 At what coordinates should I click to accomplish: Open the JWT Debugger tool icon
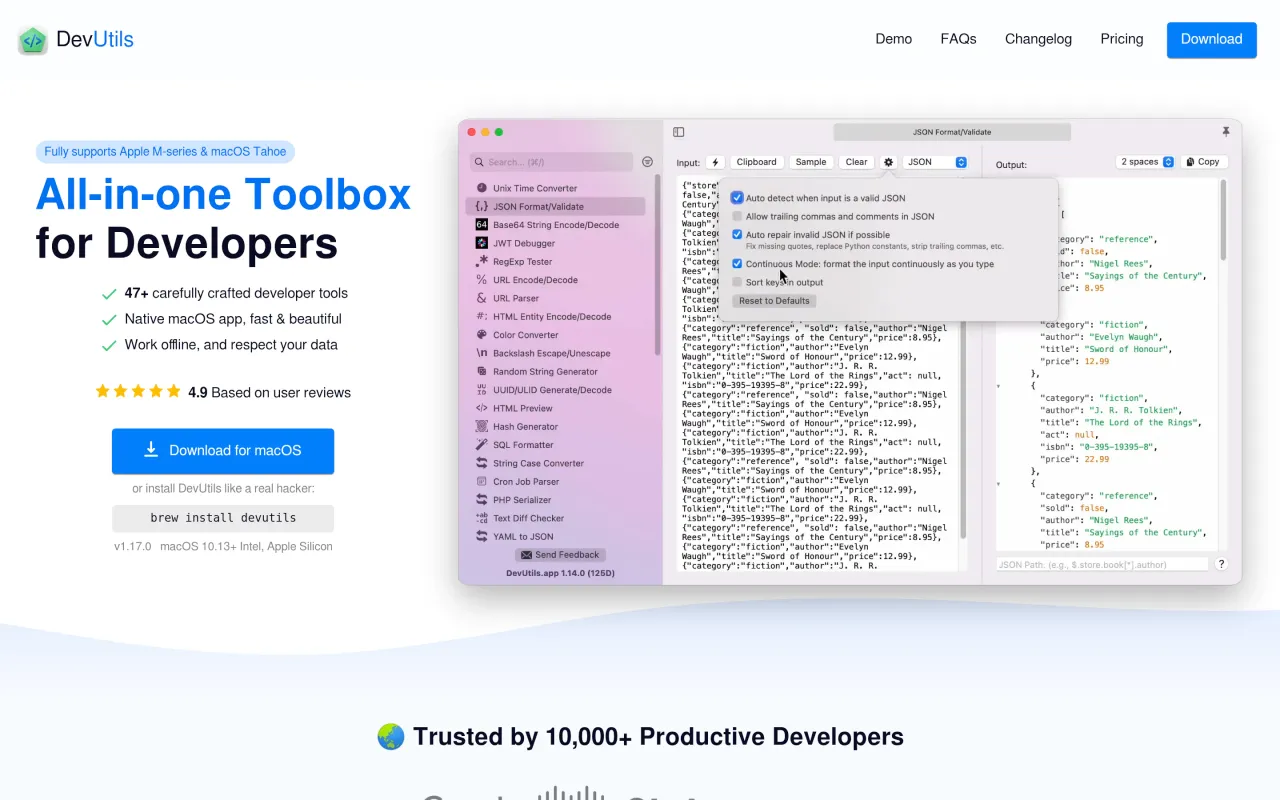coord(482,243)
